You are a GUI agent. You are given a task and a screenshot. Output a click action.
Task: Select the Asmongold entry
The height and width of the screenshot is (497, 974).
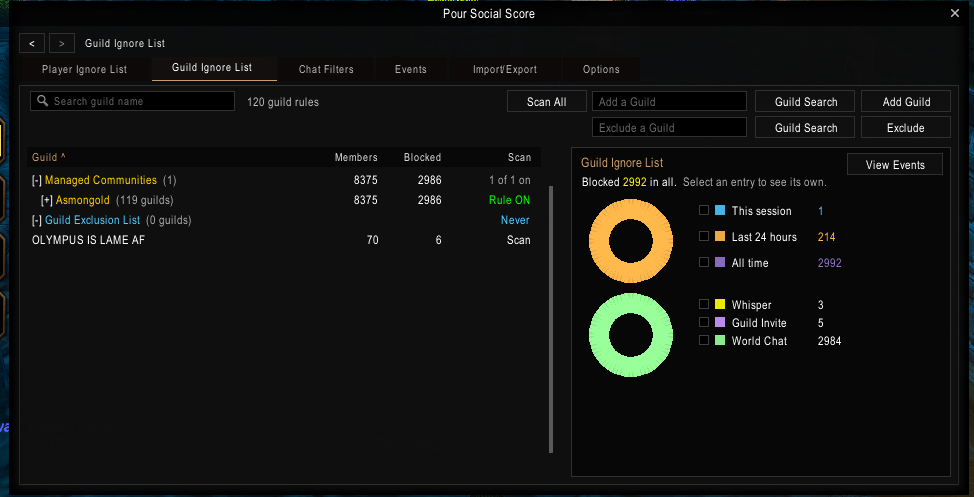pyautogui.click(x=83, y=200)
